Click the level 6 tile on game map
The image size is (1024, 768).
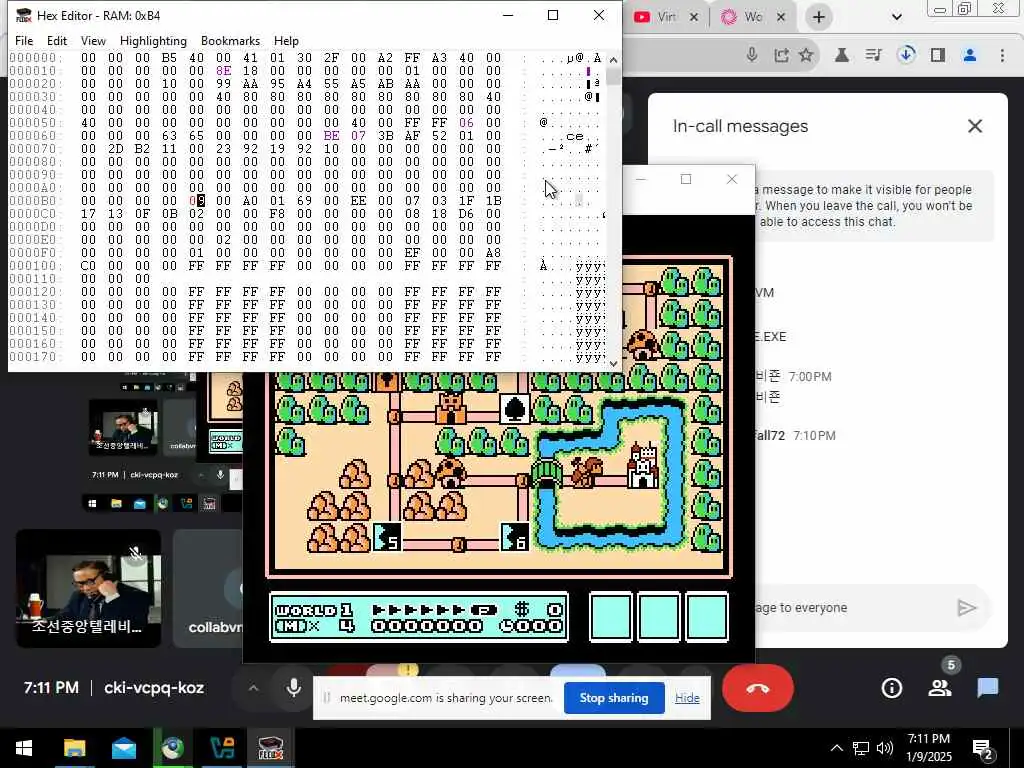point(515,538)
